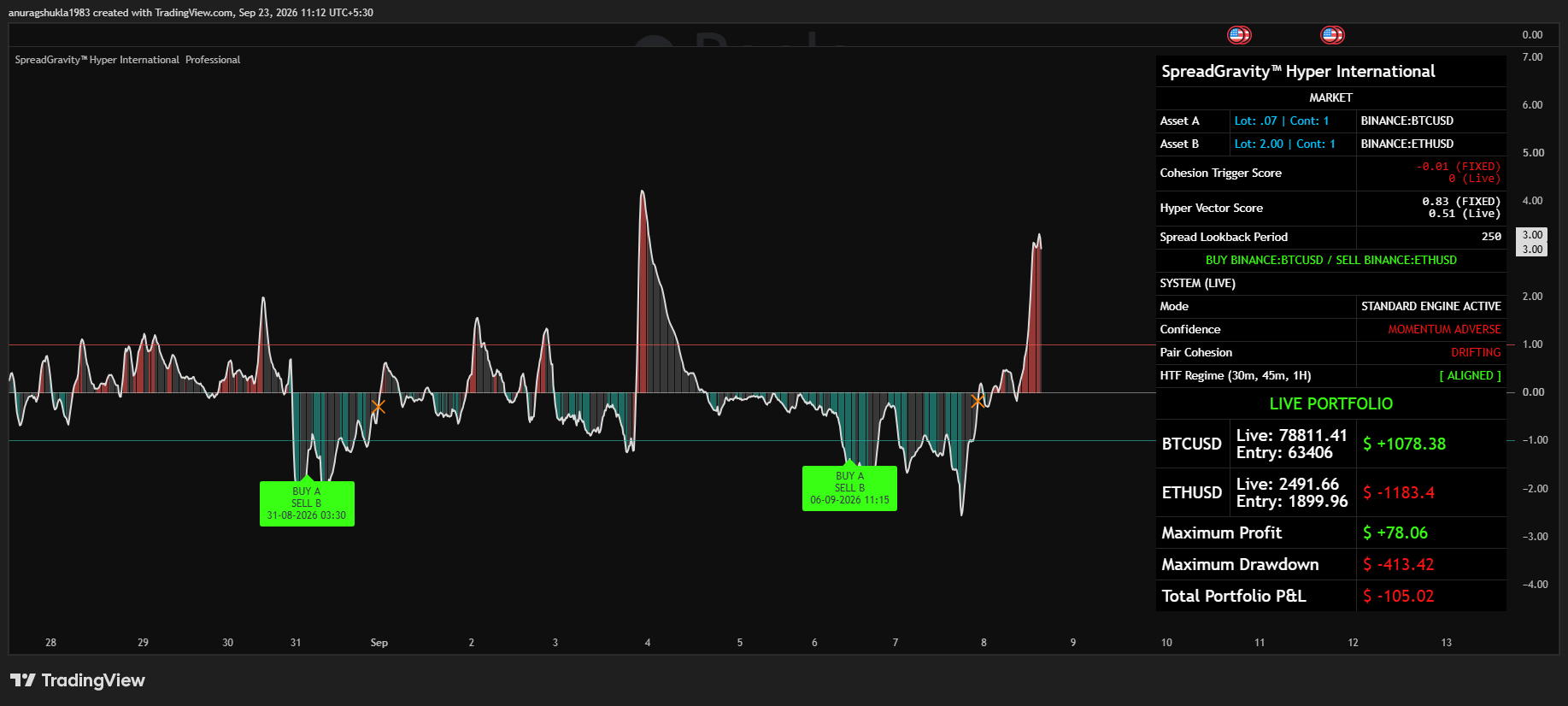This screenshot has width=1568, height=706.
Task: Click BUY A SELL B label dated 31-08-2026
Action: pyautogui.click(x=307, y=503)
